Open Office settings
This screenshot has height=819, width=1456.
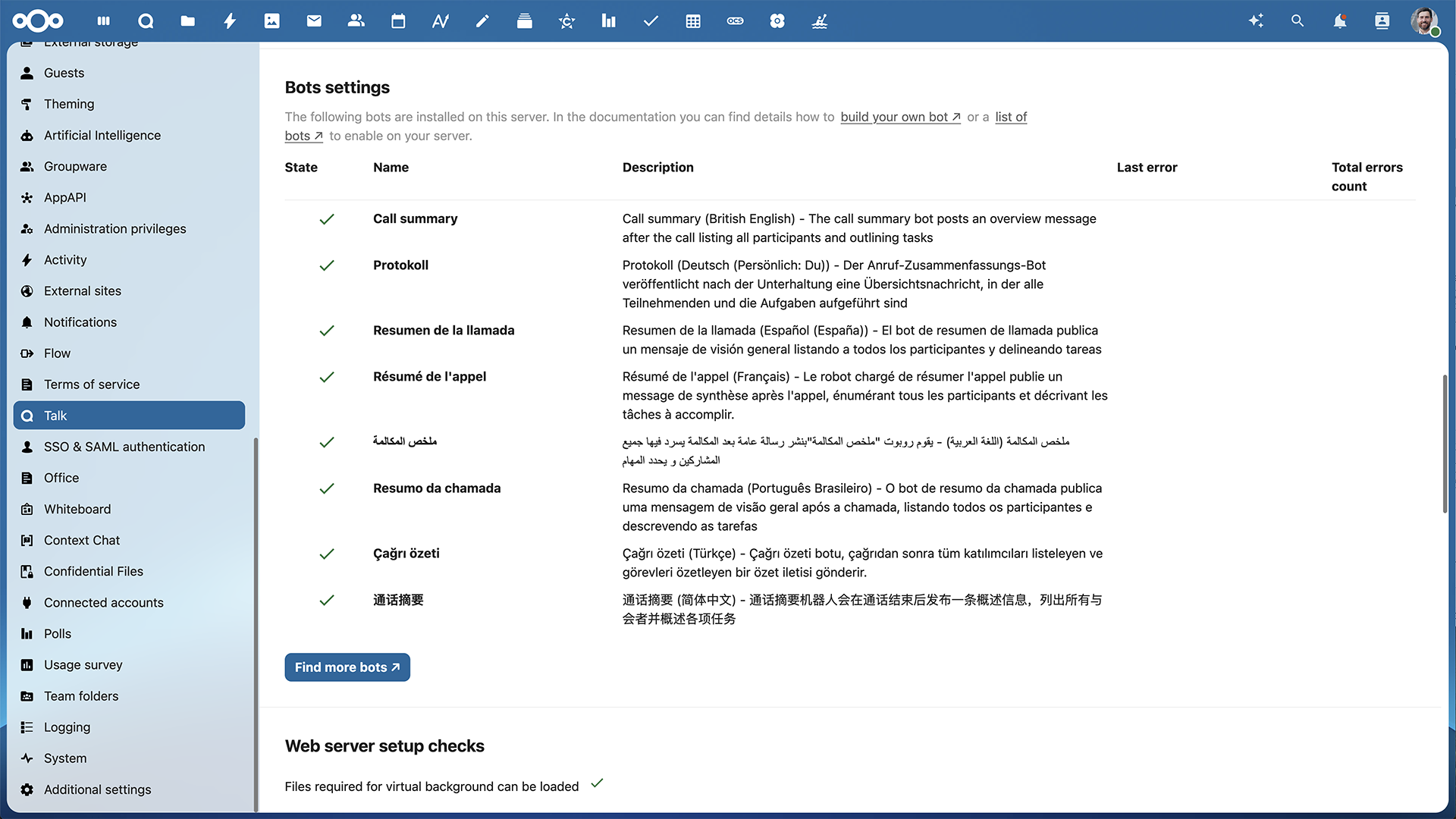point(129,478)
